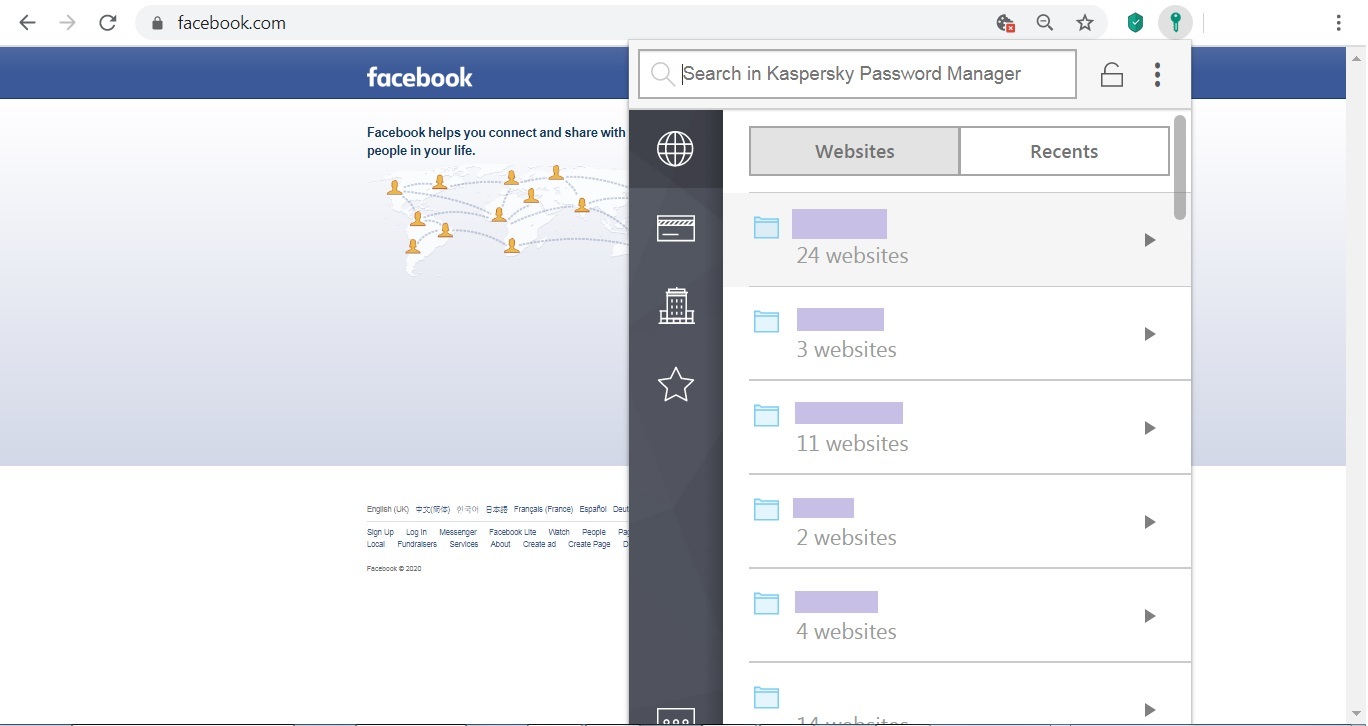The width and height of the screenshot is (1368, 726).
Task: Click the '4 websites' count text
Action: pyautogui.click(x=846, y=631)
